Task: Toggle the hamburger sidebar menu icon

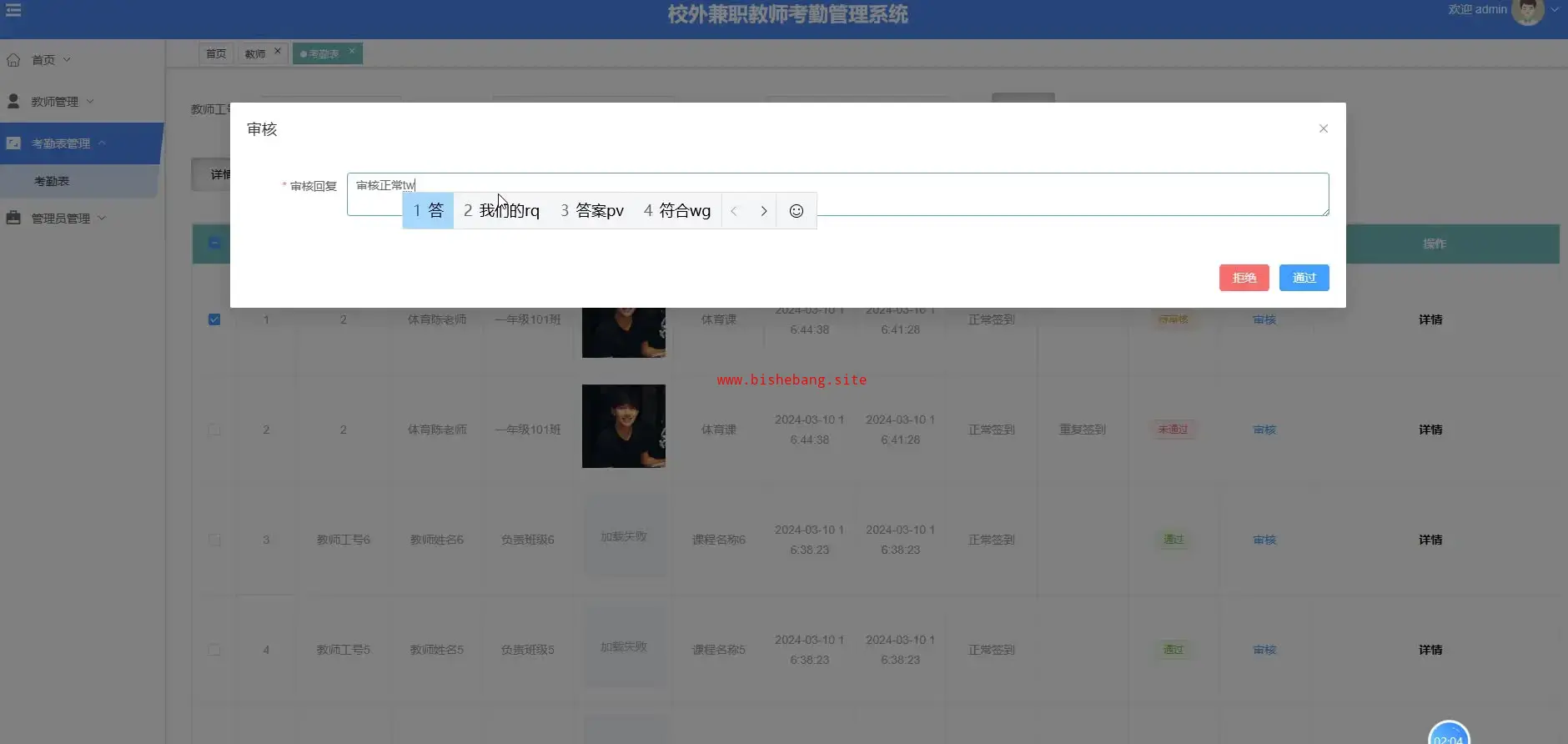Action: (13, 10)
